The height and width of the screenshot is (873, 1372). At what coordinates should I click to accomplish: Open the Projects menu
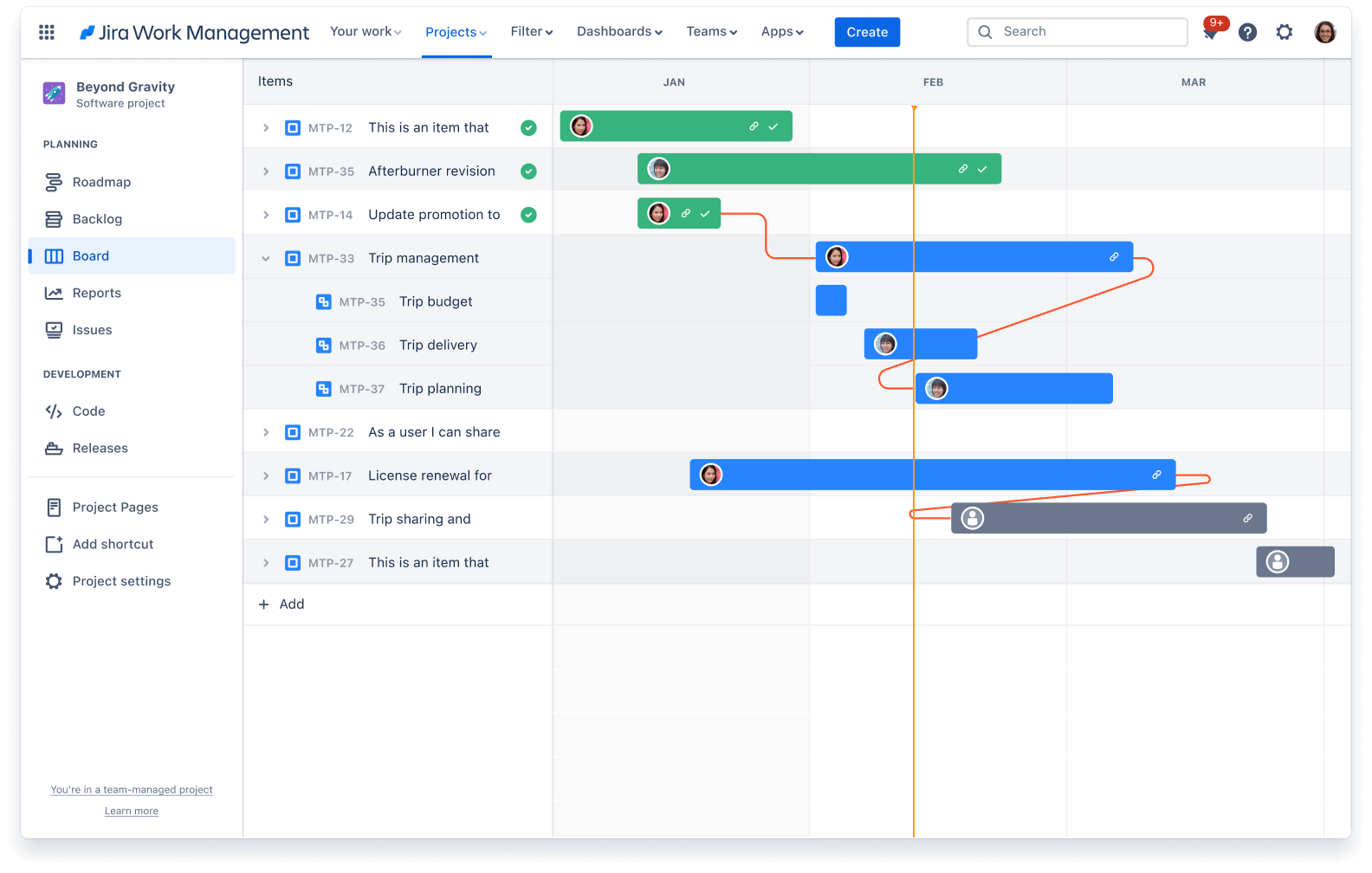456,32
